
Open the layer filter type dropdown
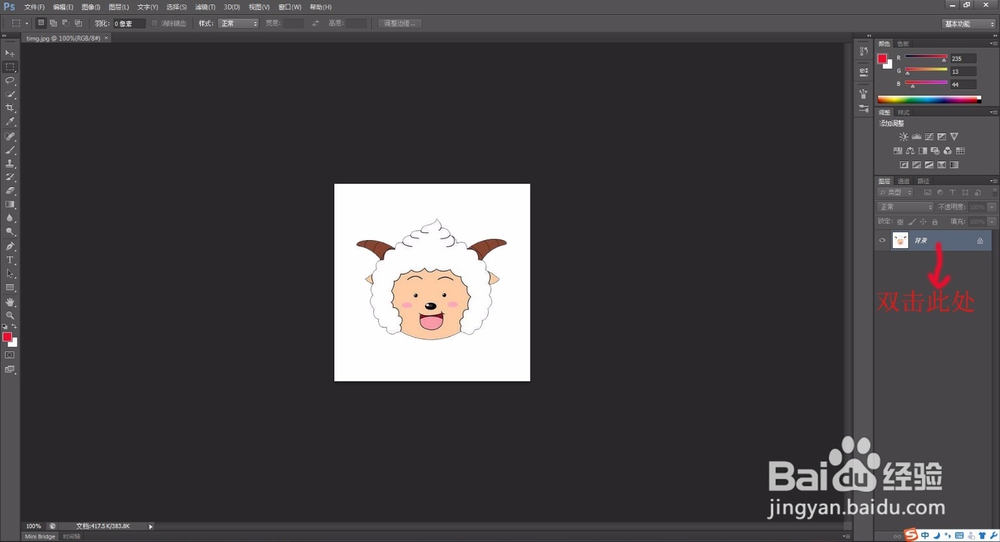(x=895, y=192)
